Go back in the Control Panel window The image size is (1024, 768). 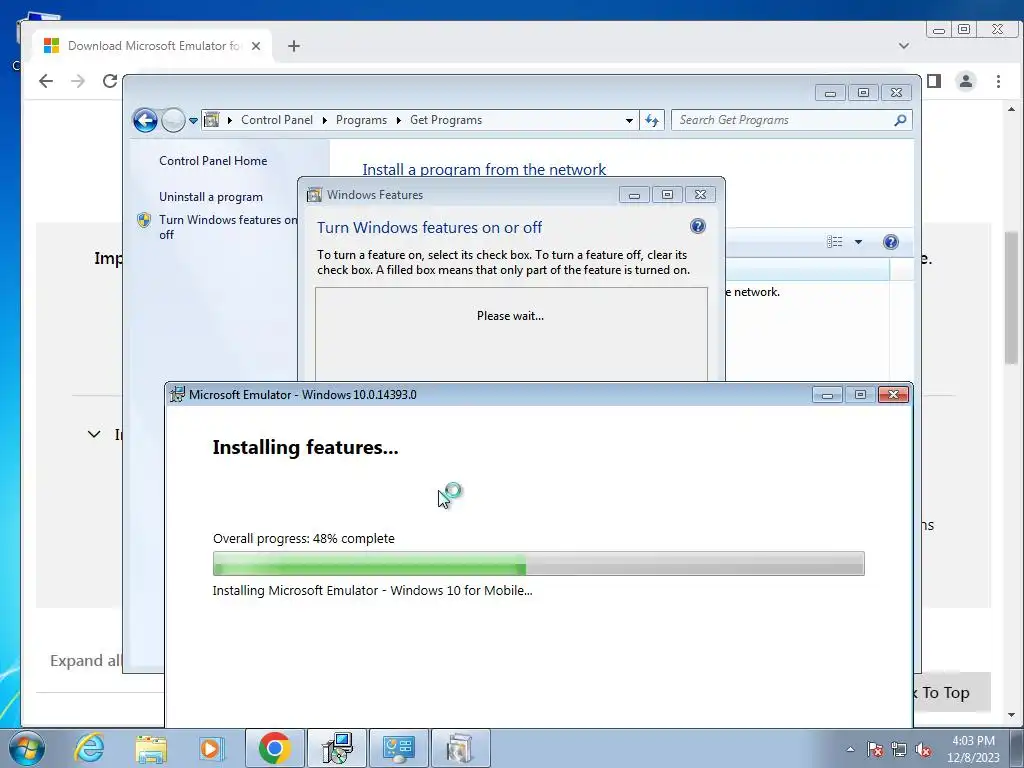145,120
